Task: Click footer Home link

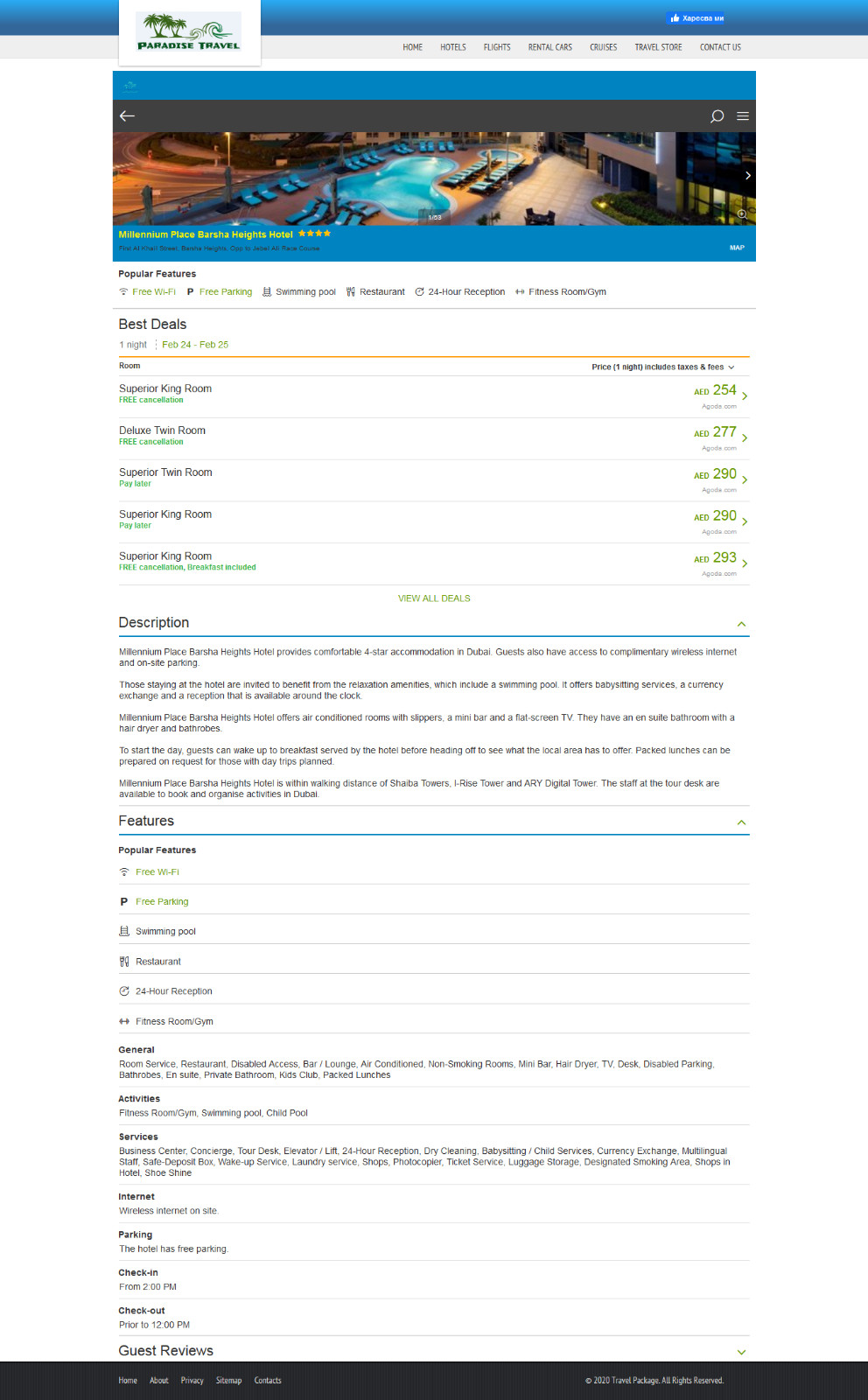Action: tap(128, 1381)
